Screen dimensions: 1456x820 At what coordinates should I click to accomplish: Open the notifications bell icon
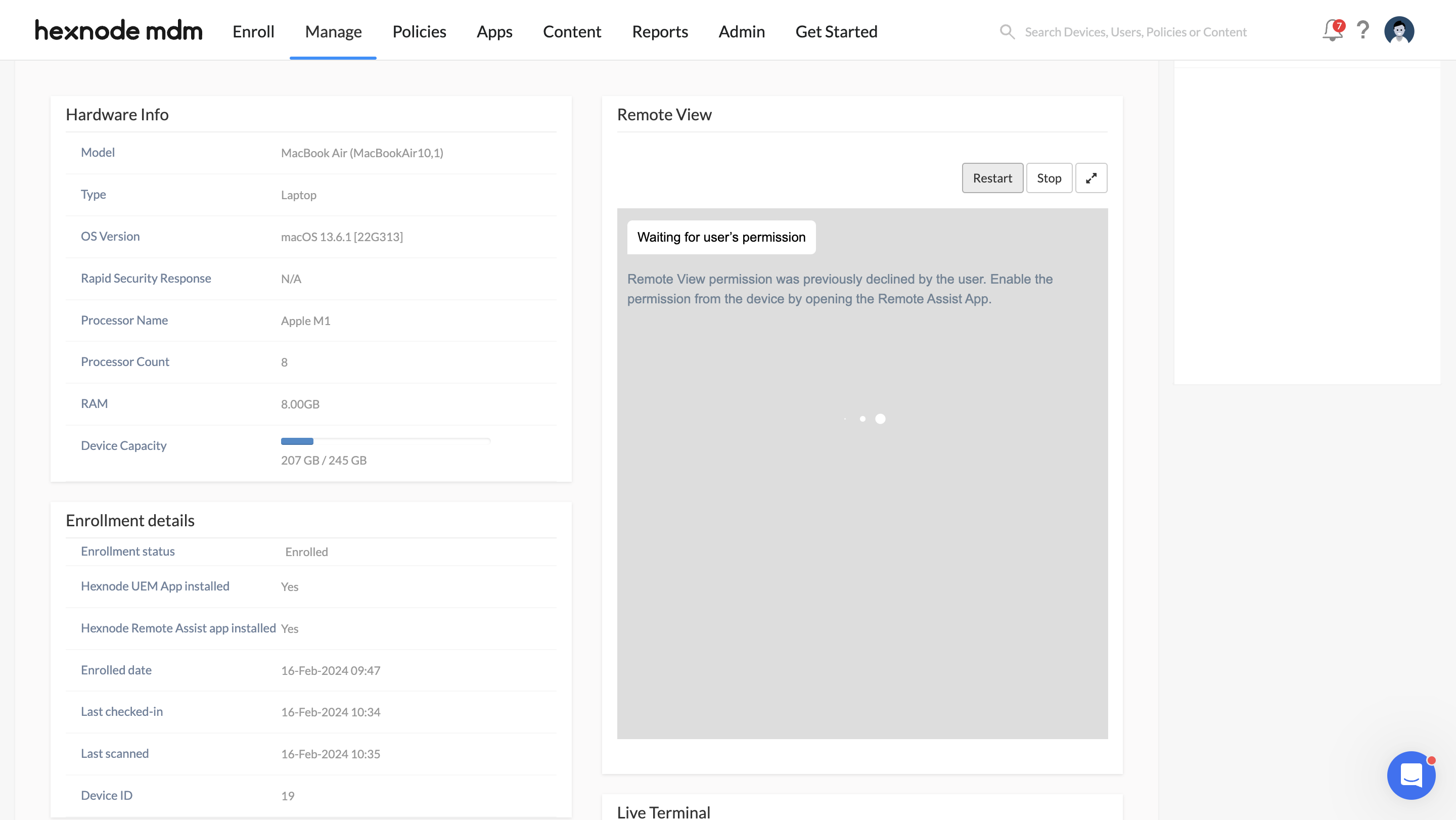[1332, 30]
